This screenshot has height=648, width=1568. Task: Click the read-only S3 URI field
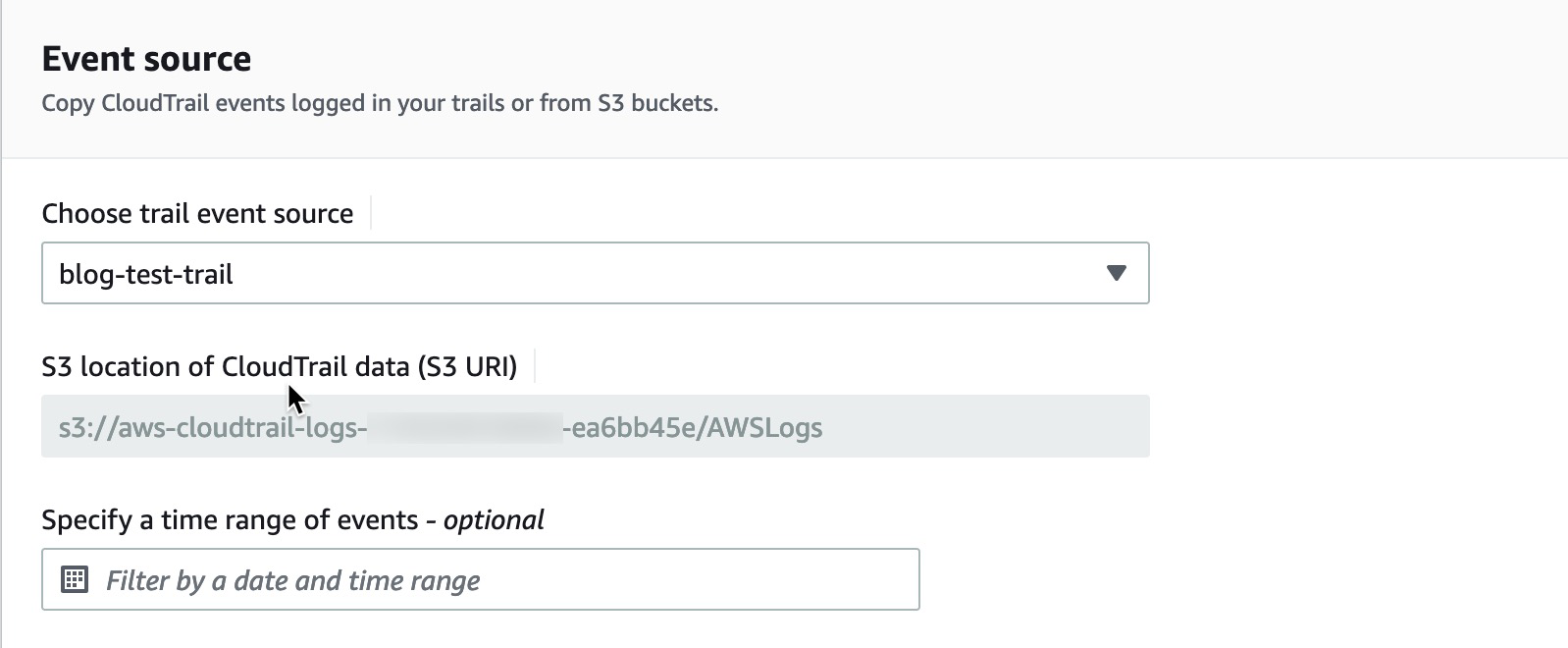click(x=981, y=427)
